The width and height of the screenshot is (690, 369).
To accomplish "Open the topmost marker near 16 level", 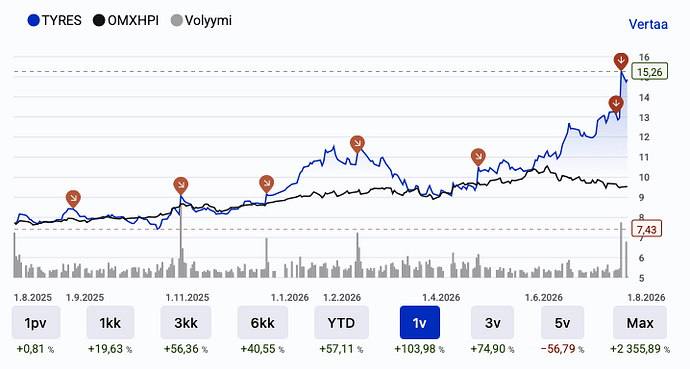I will pyautogui.click(x=621, y=61).
